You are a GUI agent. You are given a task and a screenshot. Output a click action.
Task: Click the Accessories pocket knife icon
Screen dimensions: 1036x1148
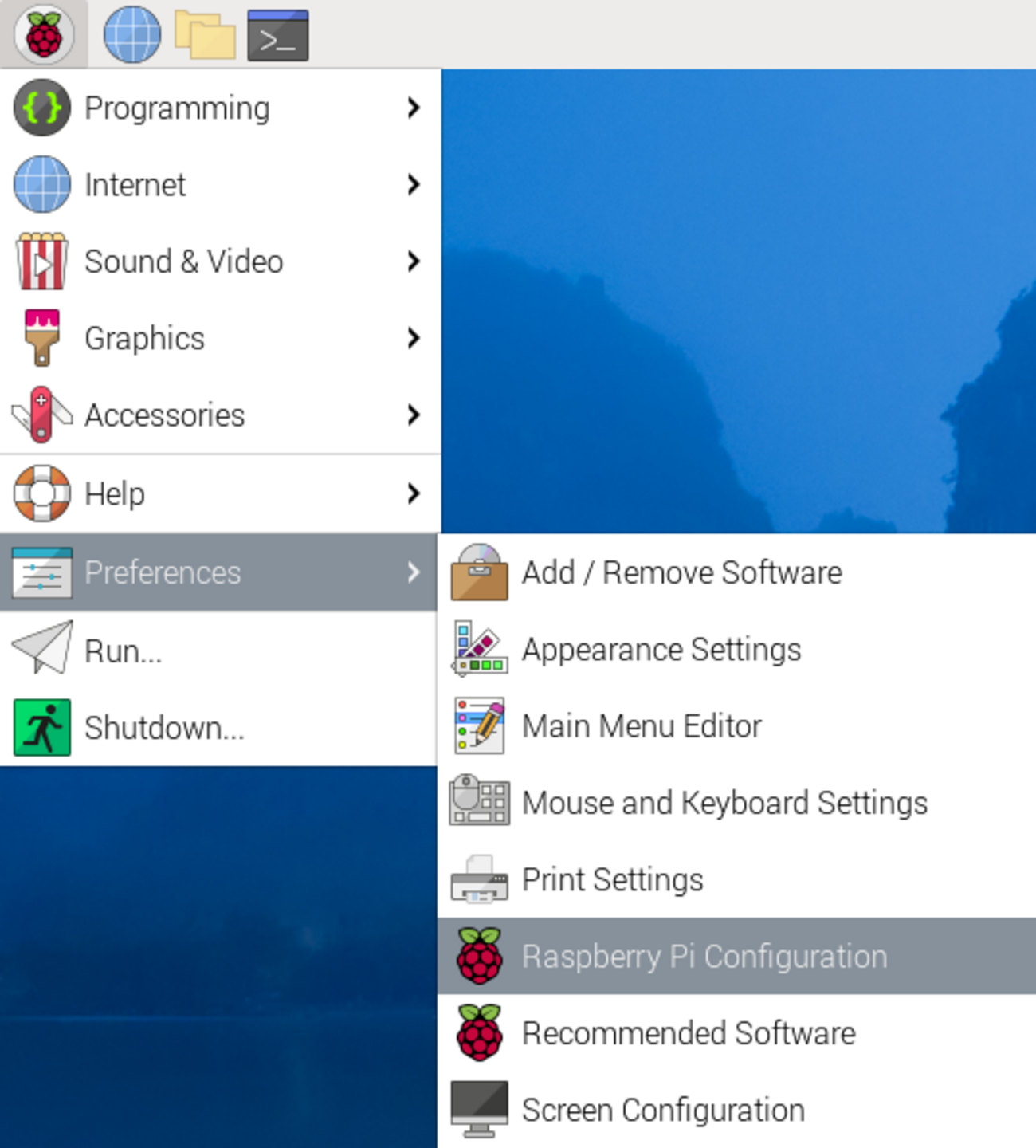[42, 415]
